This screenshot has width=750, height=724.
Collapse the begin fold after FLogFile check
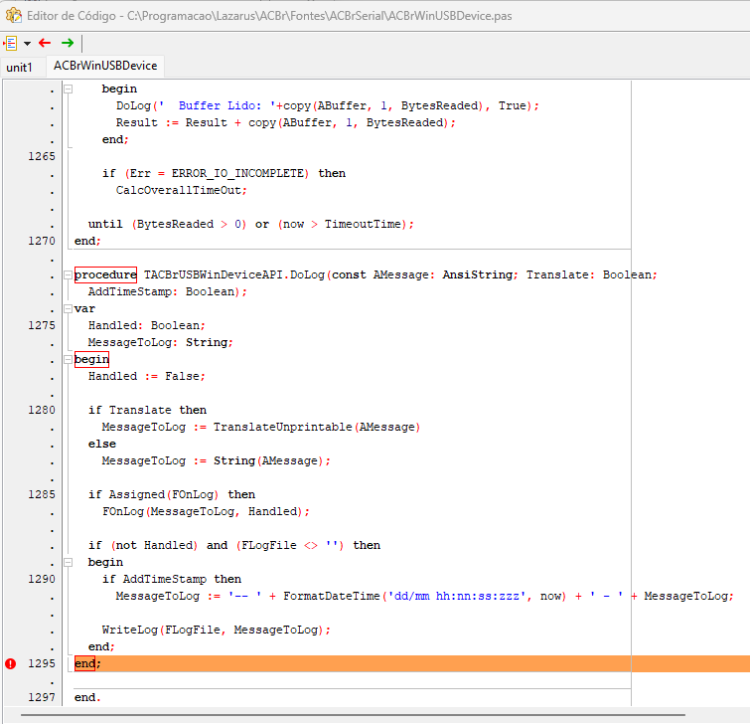click(68, 562)
